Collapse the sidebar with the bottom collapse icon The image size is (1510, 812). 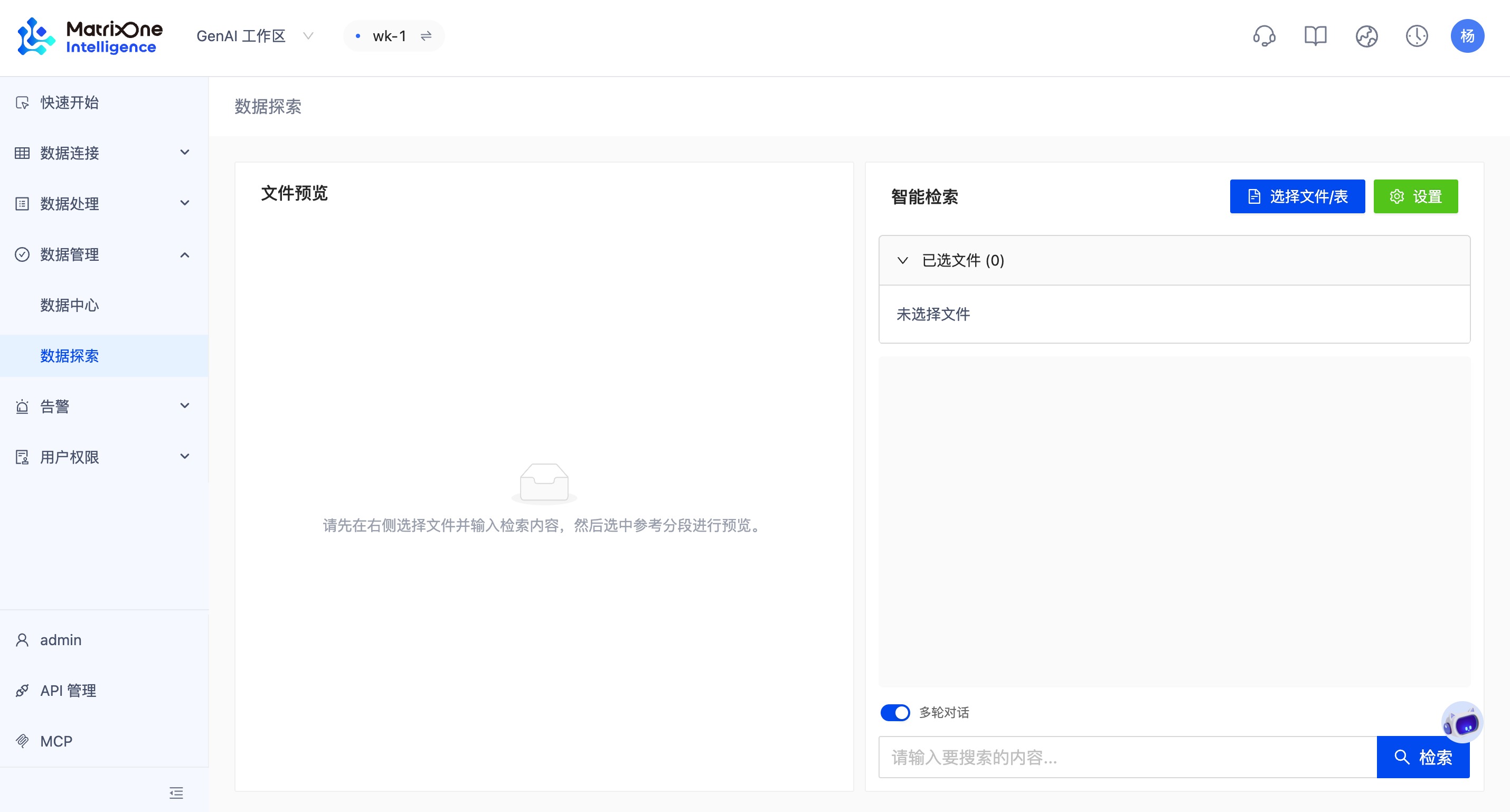click(176, 792)
